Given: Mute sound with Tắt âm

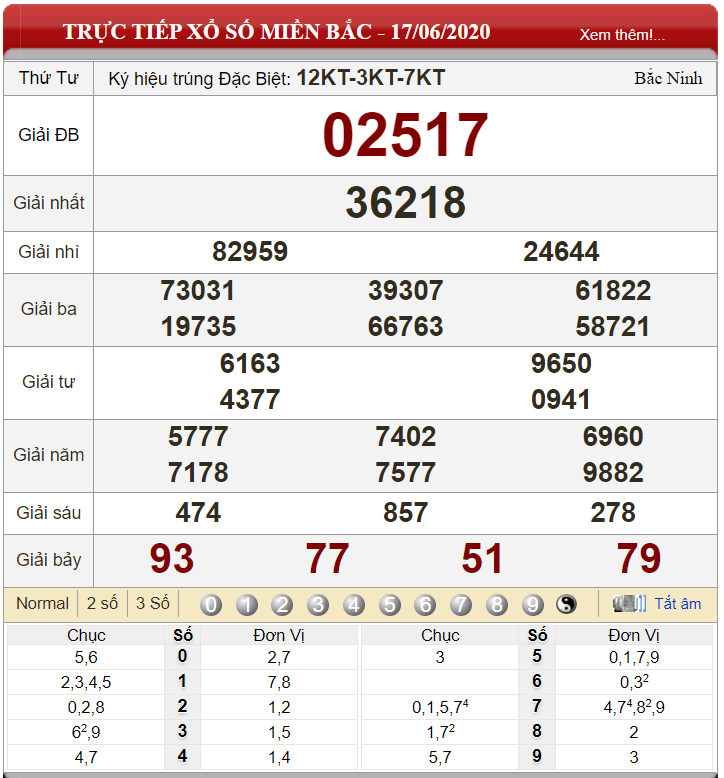Looking at the screenshot, I should click(x=677, y=603).
